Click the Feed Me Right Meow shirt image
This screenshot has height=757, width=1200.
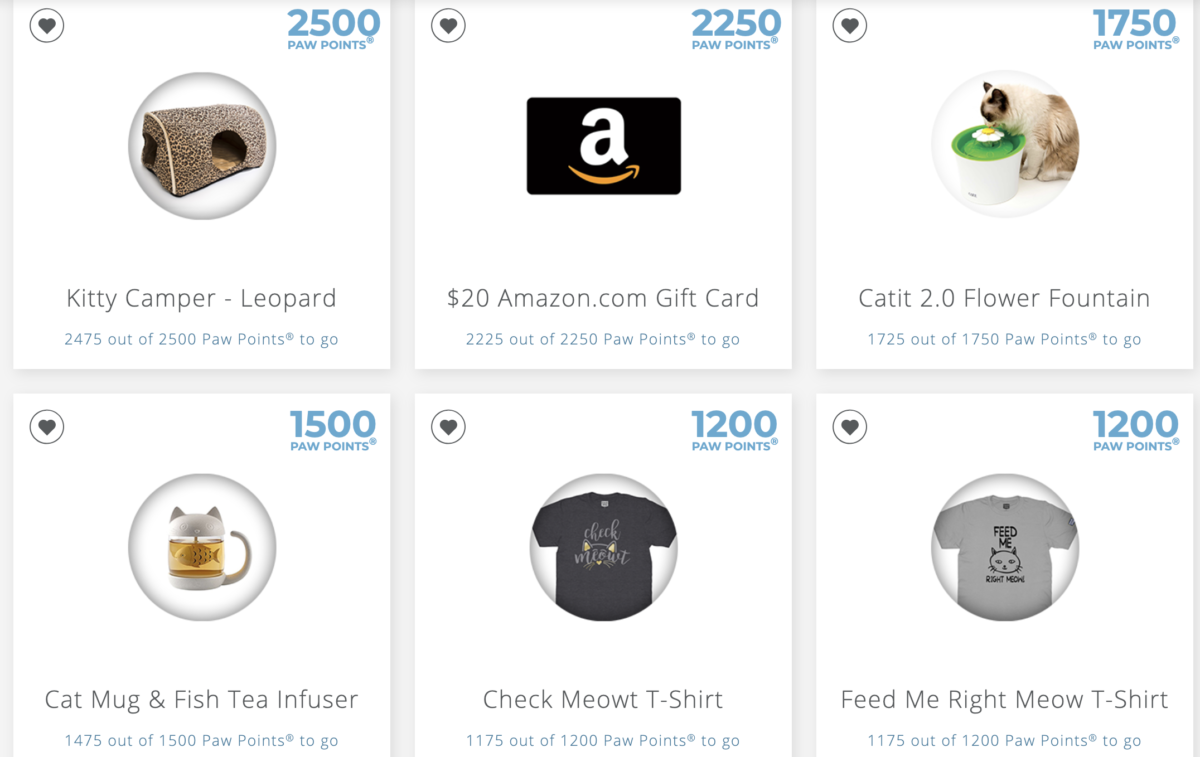1004,547
